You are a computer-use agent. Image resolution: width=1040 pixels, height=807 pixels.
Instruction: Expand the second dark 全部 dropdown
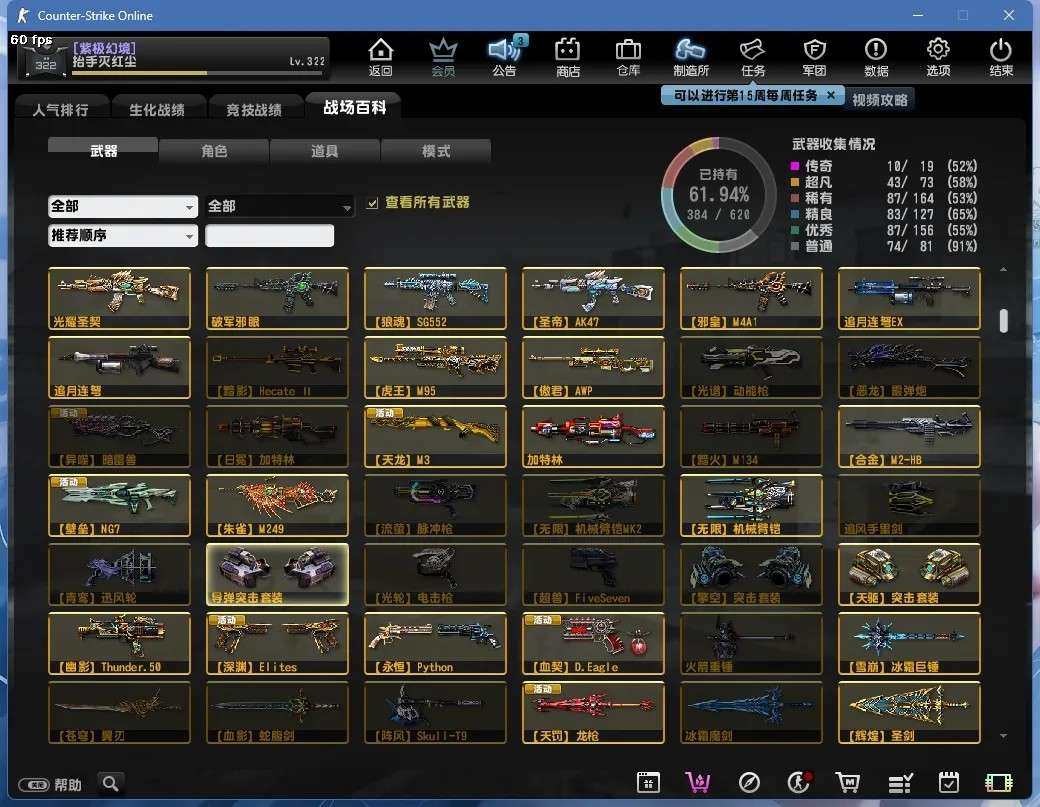(279, 206)
